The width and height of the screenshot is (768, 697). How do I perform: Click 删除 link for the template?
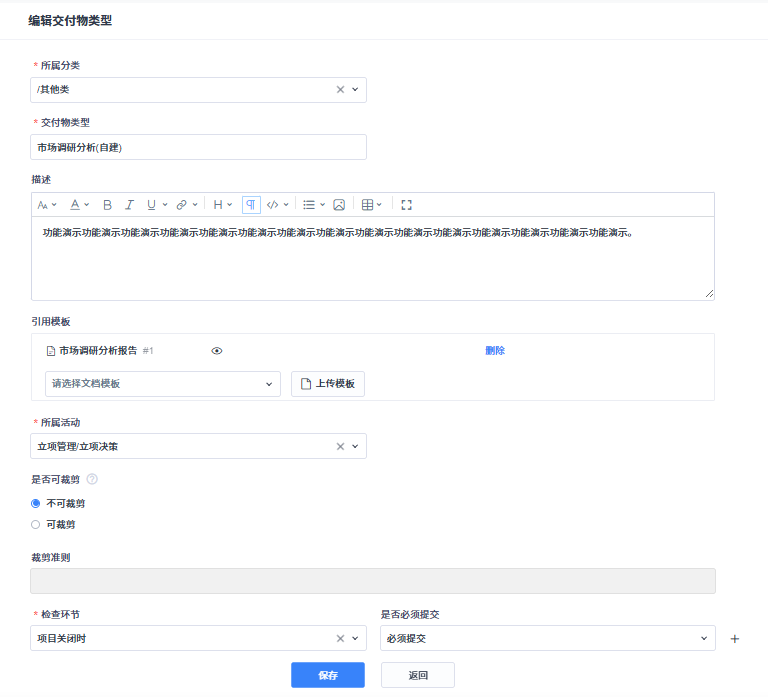coord(495,351)
